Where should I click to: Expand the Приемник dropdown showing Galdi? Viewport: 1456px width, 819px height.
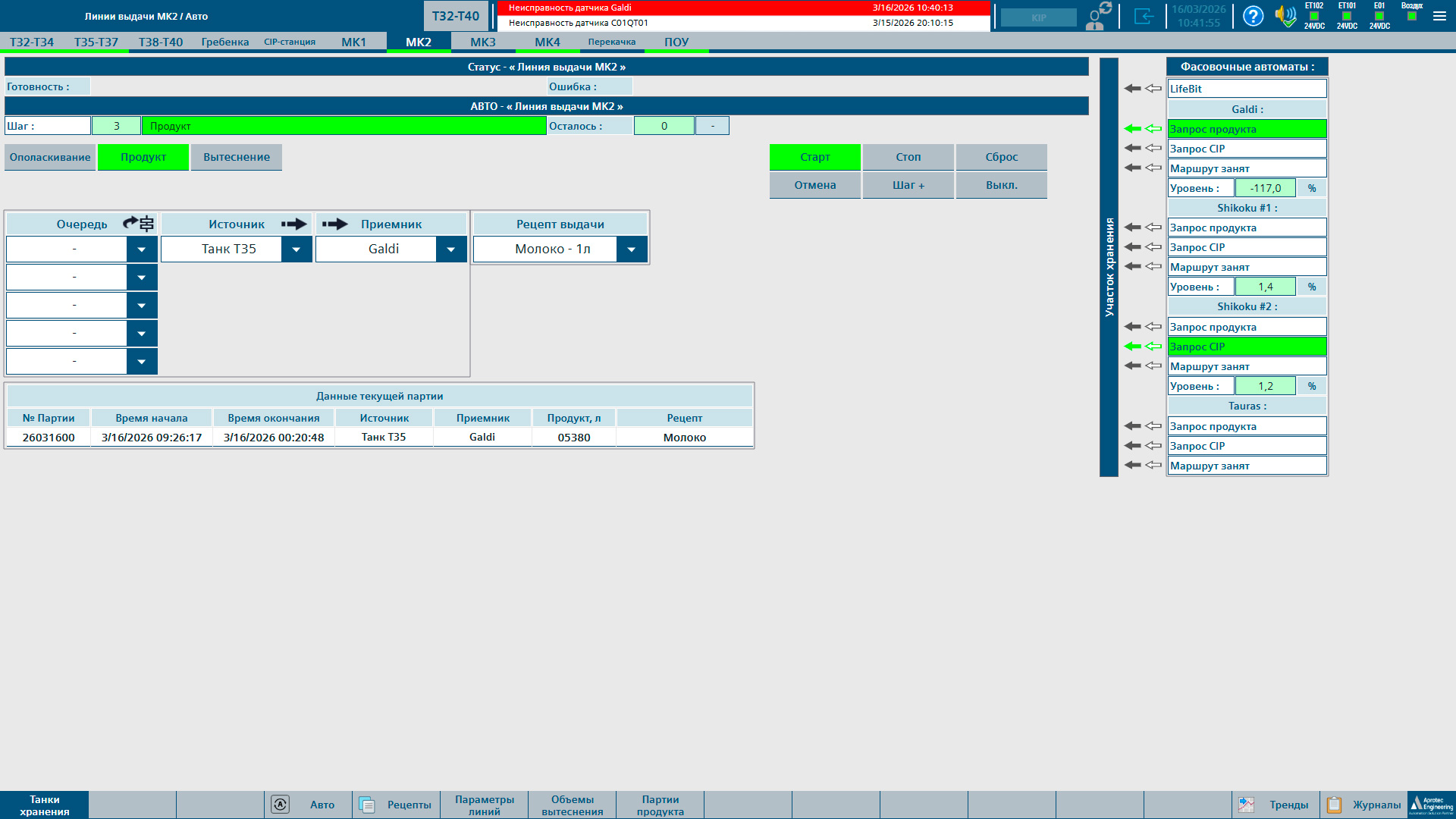(x=451, y=249)
